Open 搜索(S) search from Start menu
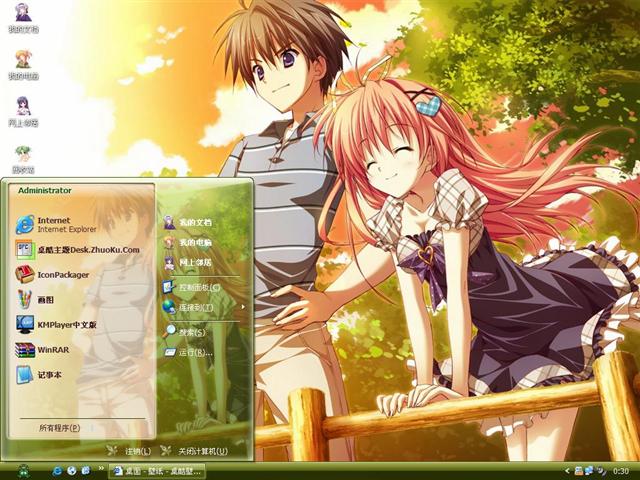This screenshot has width=640, height=480. 184,332
